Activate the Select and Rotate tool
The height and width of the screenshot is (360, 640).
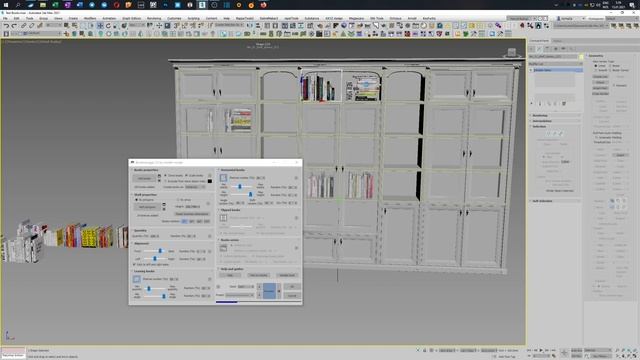[x=108, y=26]
